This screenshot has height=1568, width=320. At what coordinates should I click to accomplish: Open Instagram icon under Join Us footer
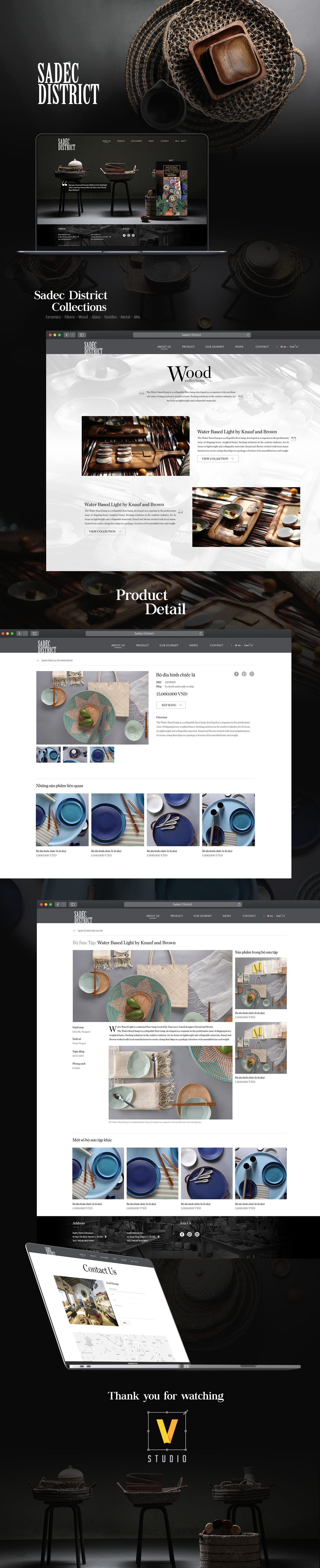197,1234
